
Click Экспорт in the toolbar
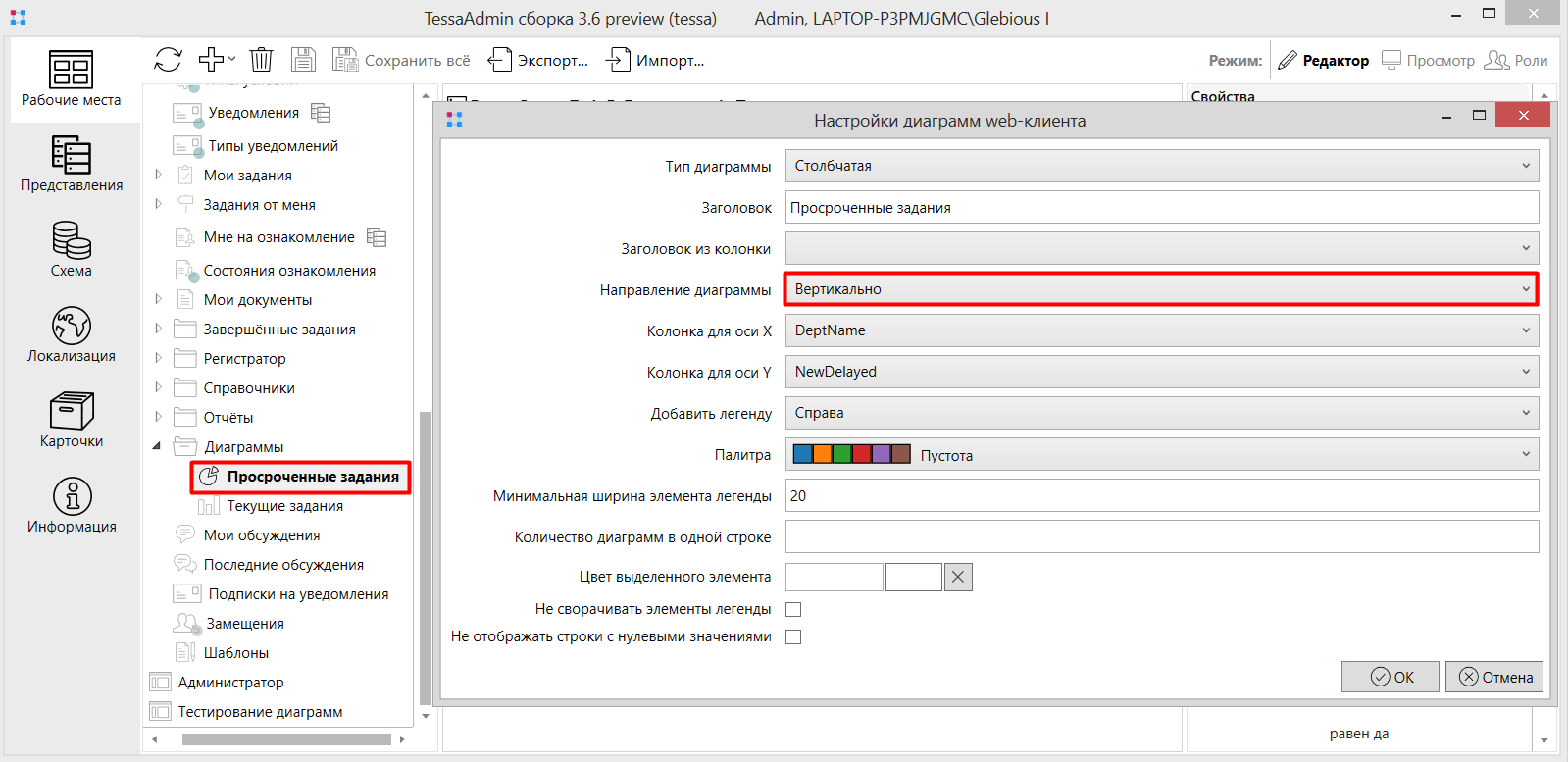pos(538,61)
